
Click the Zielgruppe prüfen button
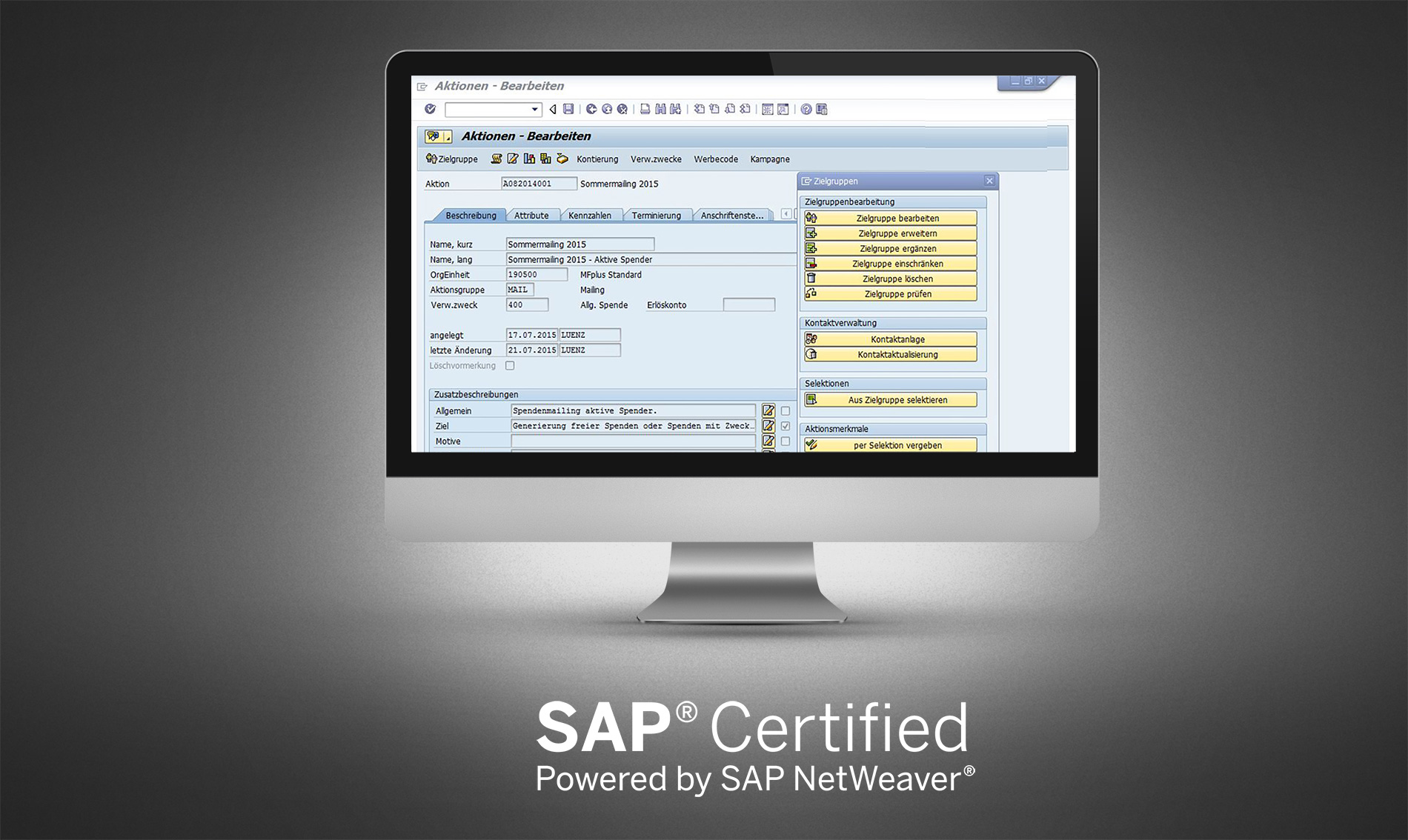tap(891, 294)
